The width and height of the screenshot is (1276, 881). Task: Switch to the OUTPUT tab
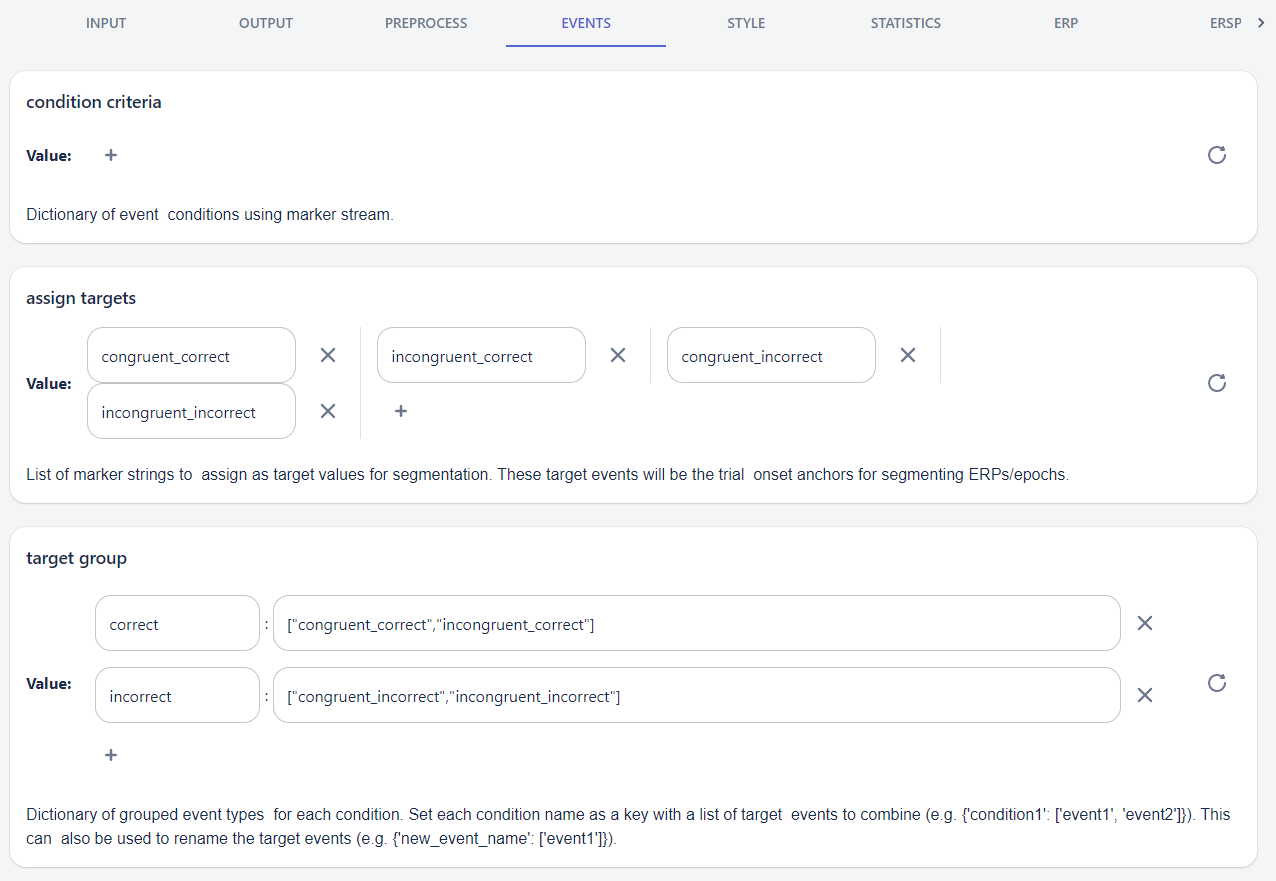266,23
